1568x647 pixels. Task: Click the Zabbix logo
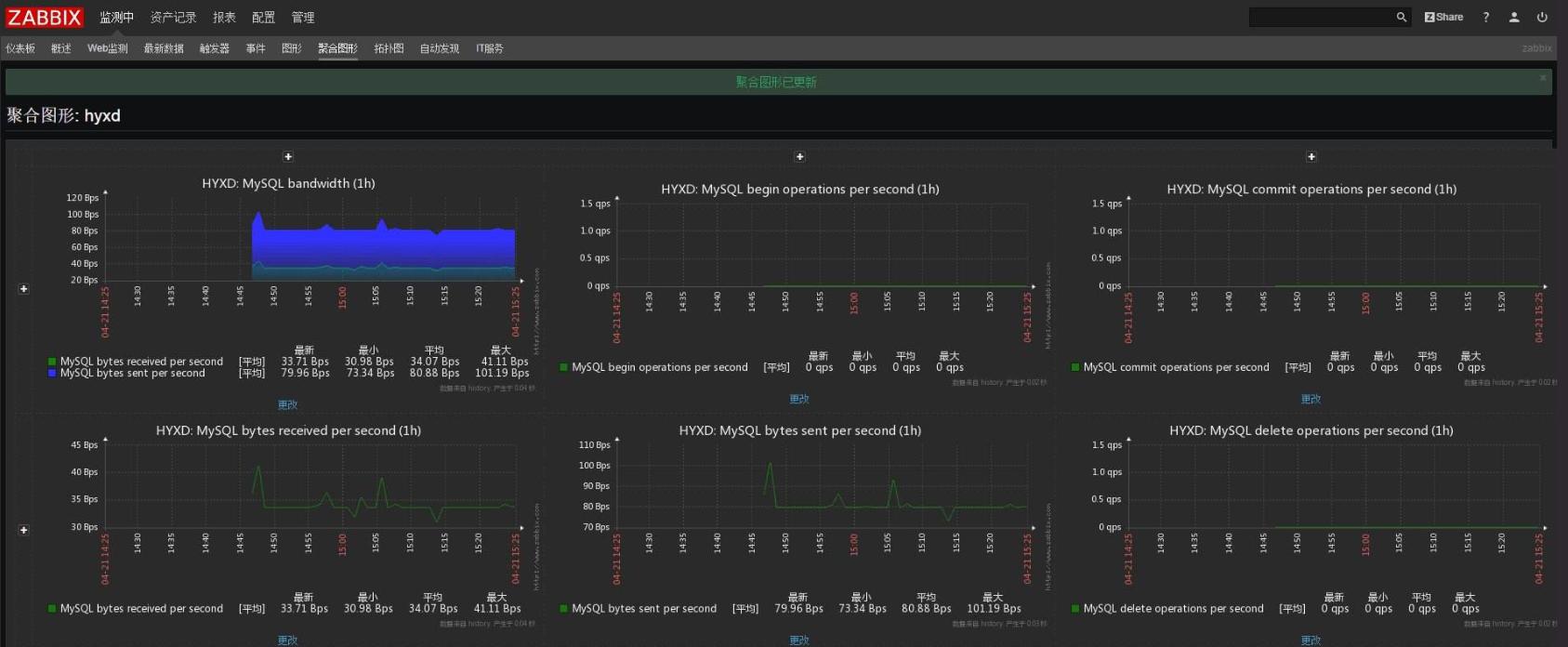tap(45, 18)
